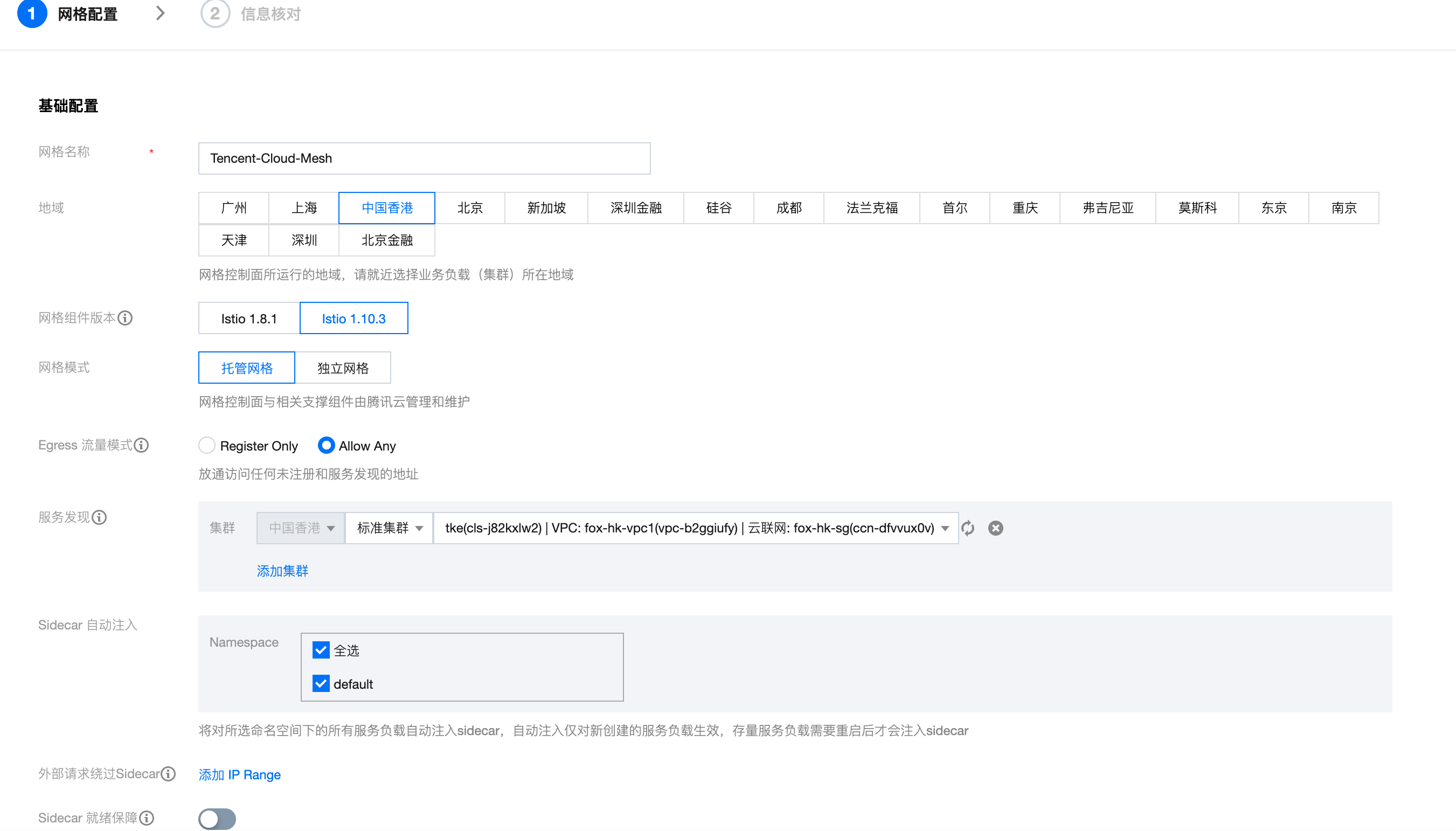Select the 东京 region
The width and height of the screenshot is (1456, 831).
(1274, 208)
